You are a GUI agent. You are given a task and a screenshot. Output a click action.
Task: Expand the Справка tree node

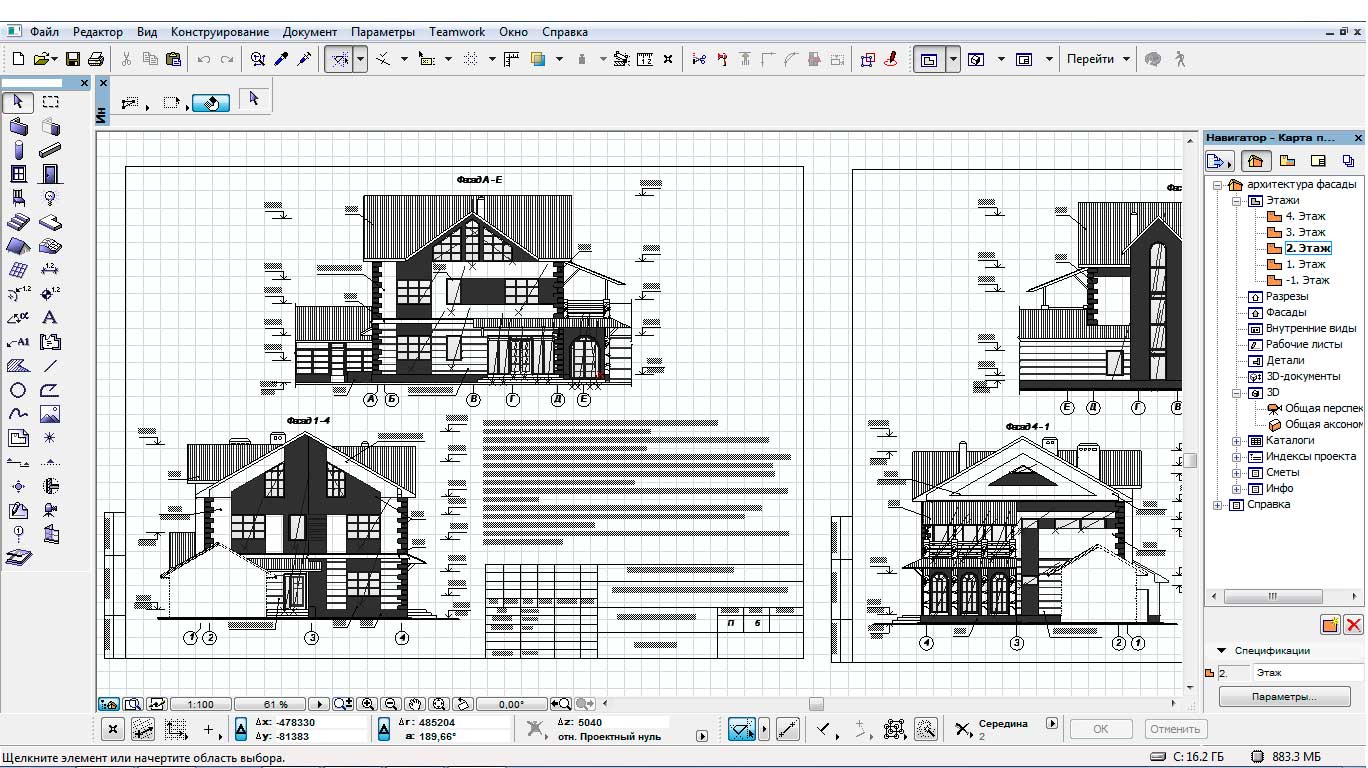(1218, 504)
